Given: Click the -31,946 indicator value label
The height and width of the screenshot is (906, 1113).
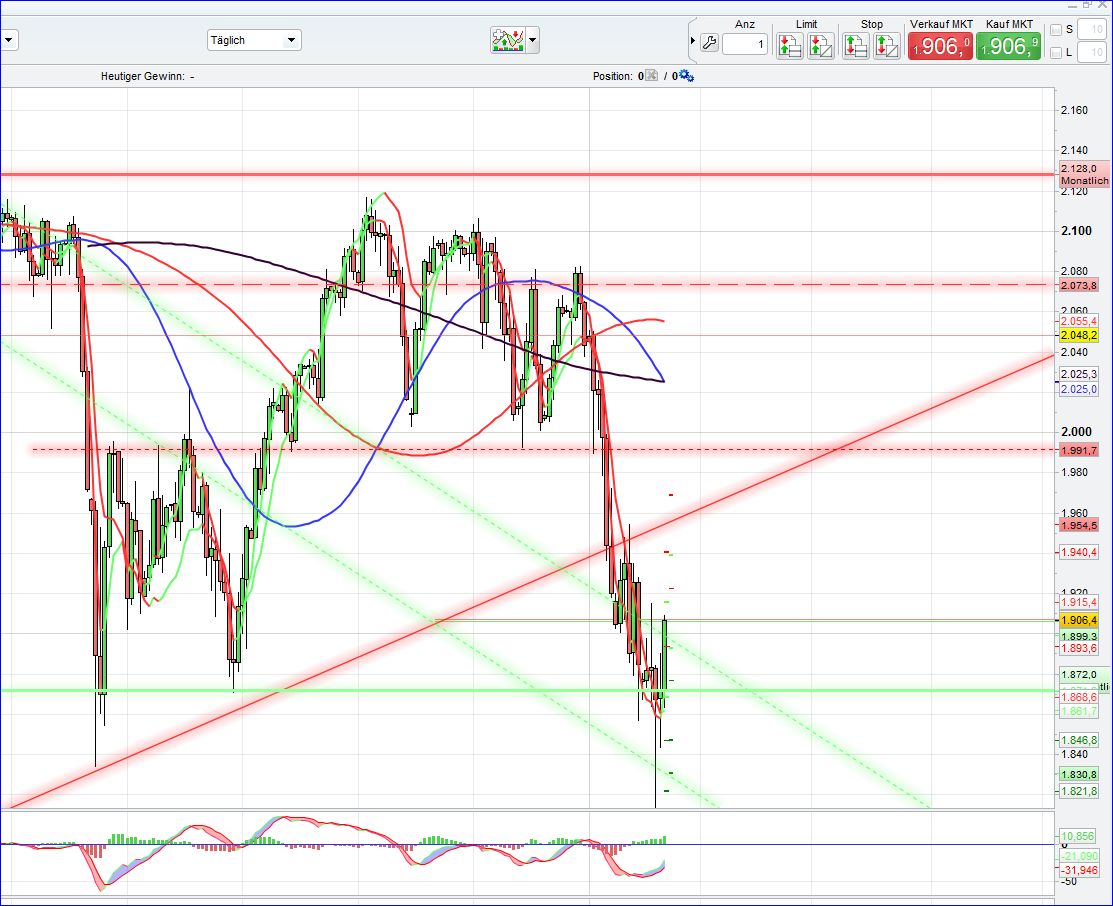Looking at the screenshot, I should [1079, 870].
